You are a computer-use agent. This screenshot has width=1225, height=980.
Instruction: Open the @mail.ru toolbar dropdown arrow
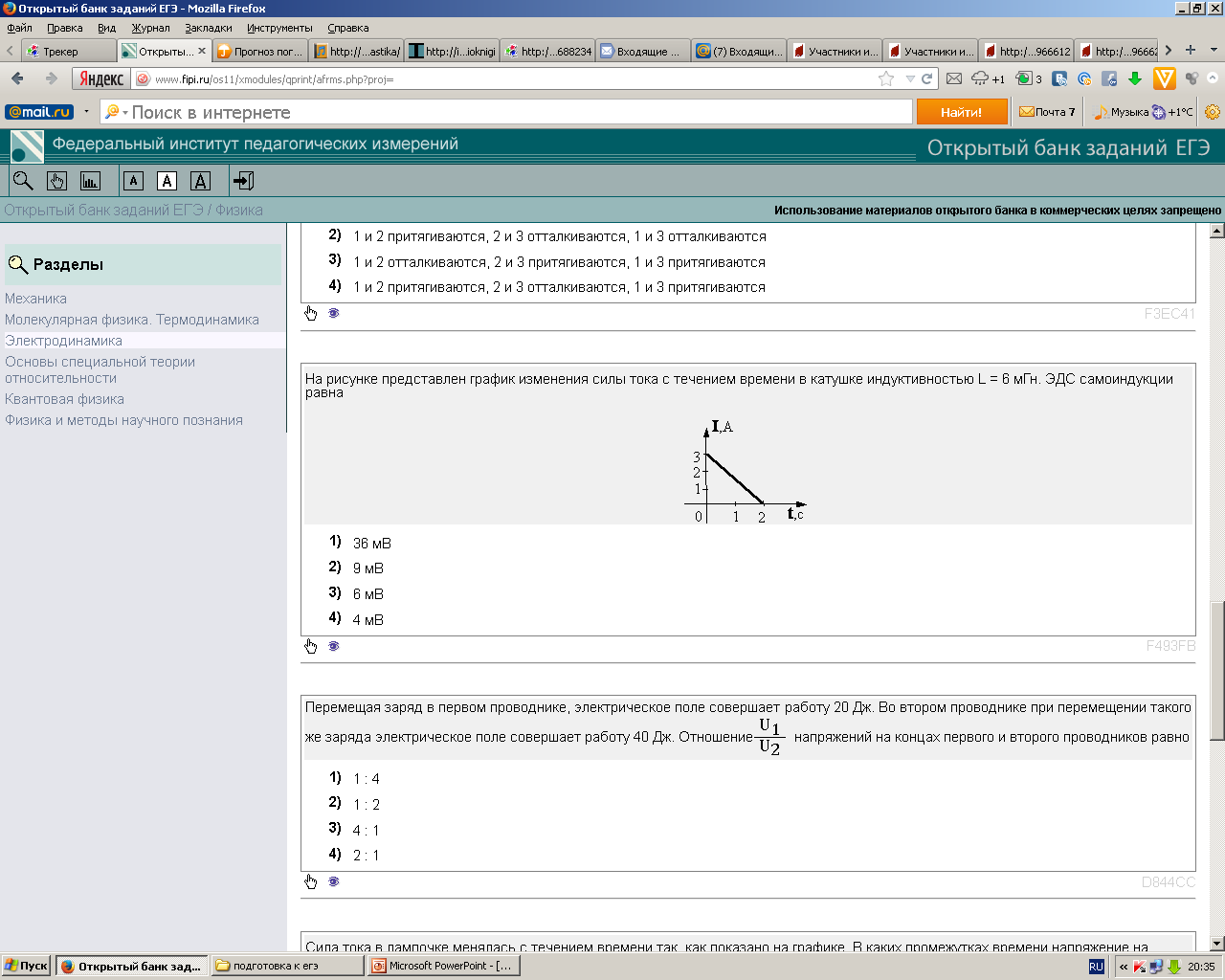[86, 112]
